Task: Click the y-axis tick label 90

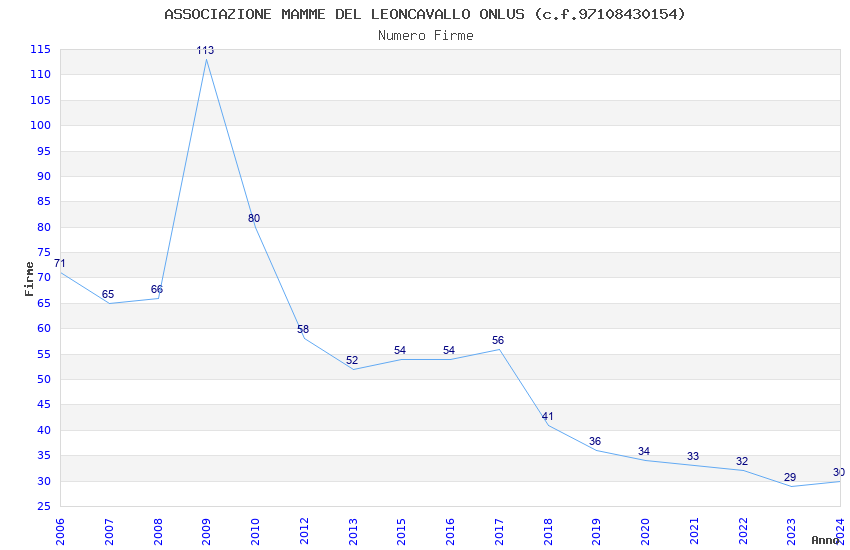Action: click(44, 176)
